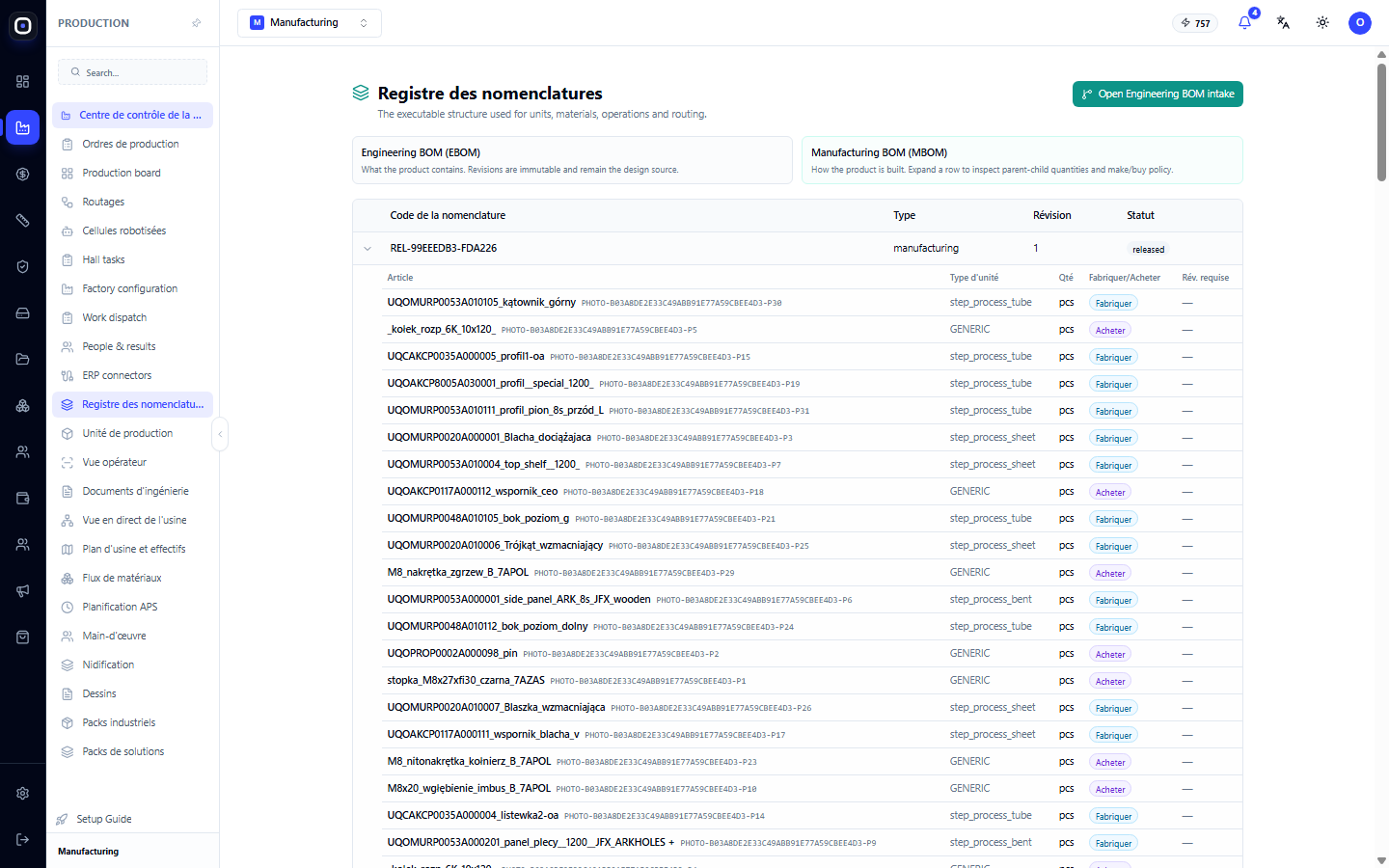Image resolution: width=1389 pixels, height=868 pixels.
Task: Click the pin icon beside PRODUCTION
Action: coord(197,23)
